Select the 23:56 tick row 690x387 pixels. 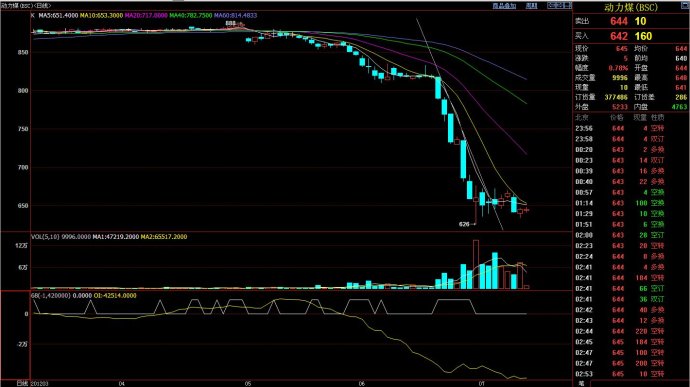[631, 129]
